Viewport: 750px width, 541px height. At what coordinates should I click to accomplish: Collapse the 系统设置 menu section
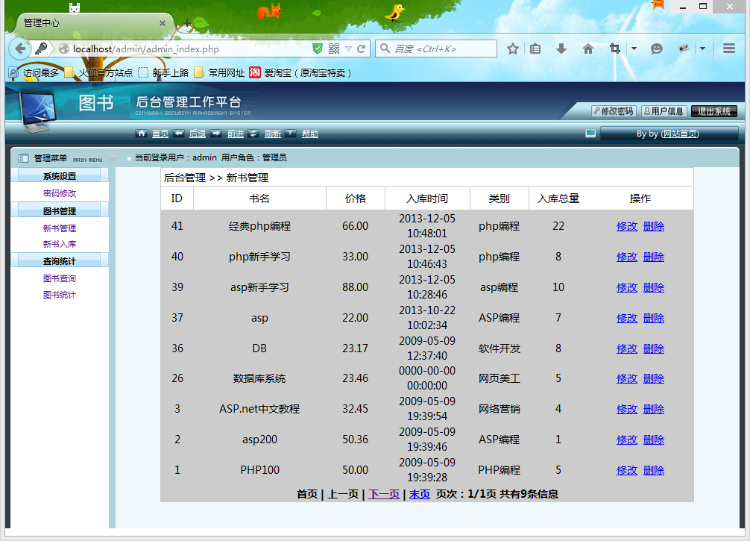coord(59,176)
